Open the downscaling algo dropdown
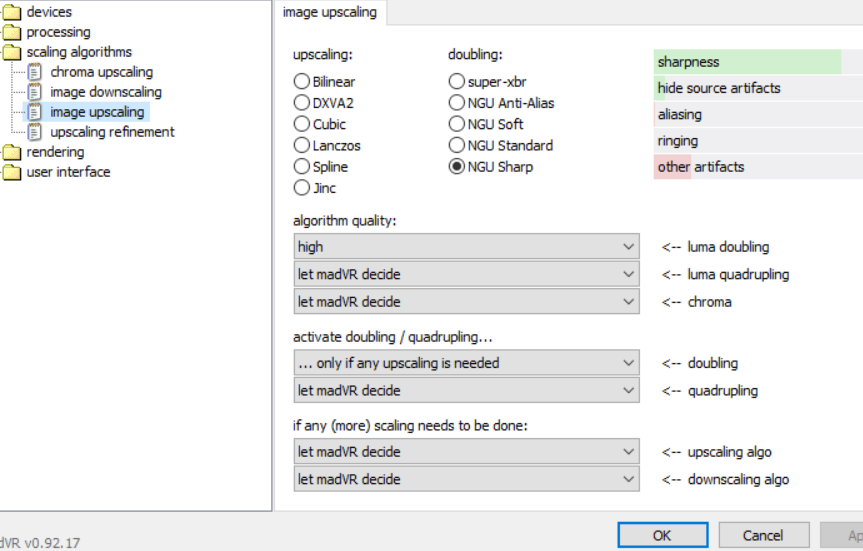 coord(466,479)
